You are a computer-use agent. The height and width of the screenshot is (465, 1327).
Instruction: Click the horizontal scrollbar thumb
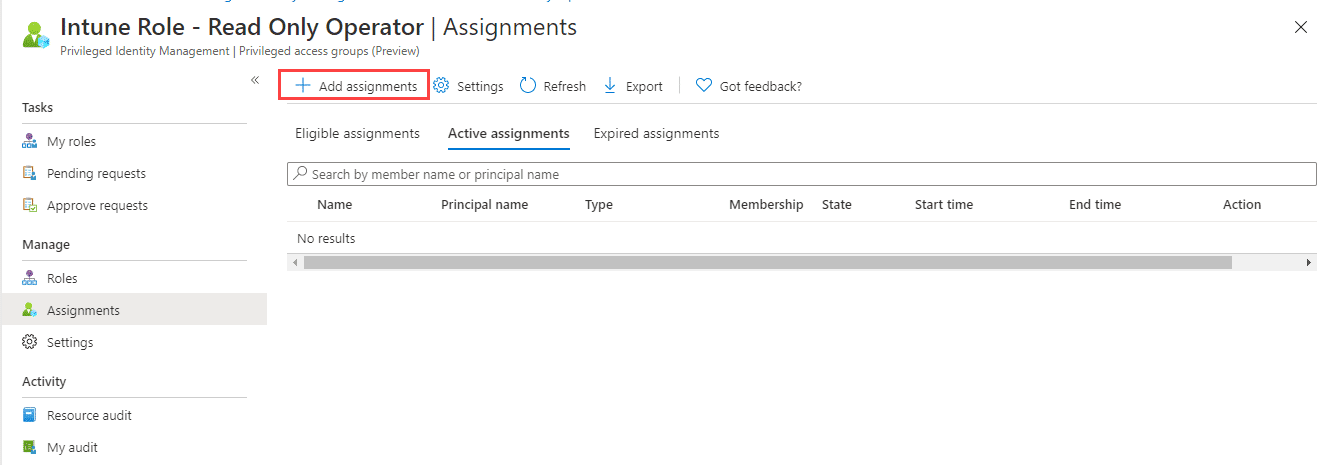pyautogui.click(x=768, y=262)
